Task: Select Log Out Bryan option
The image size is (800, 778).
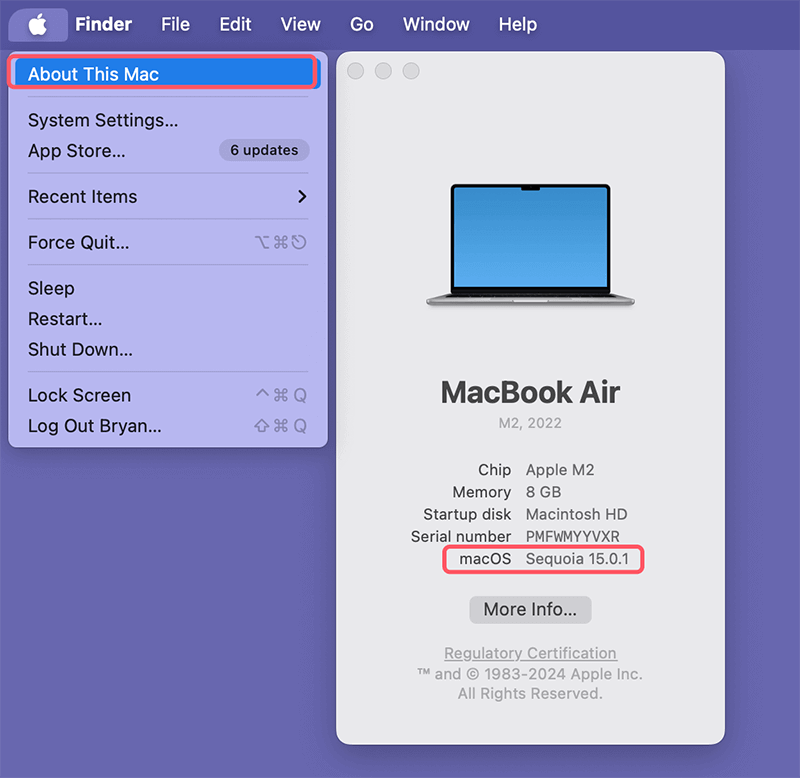Action: 167,426
